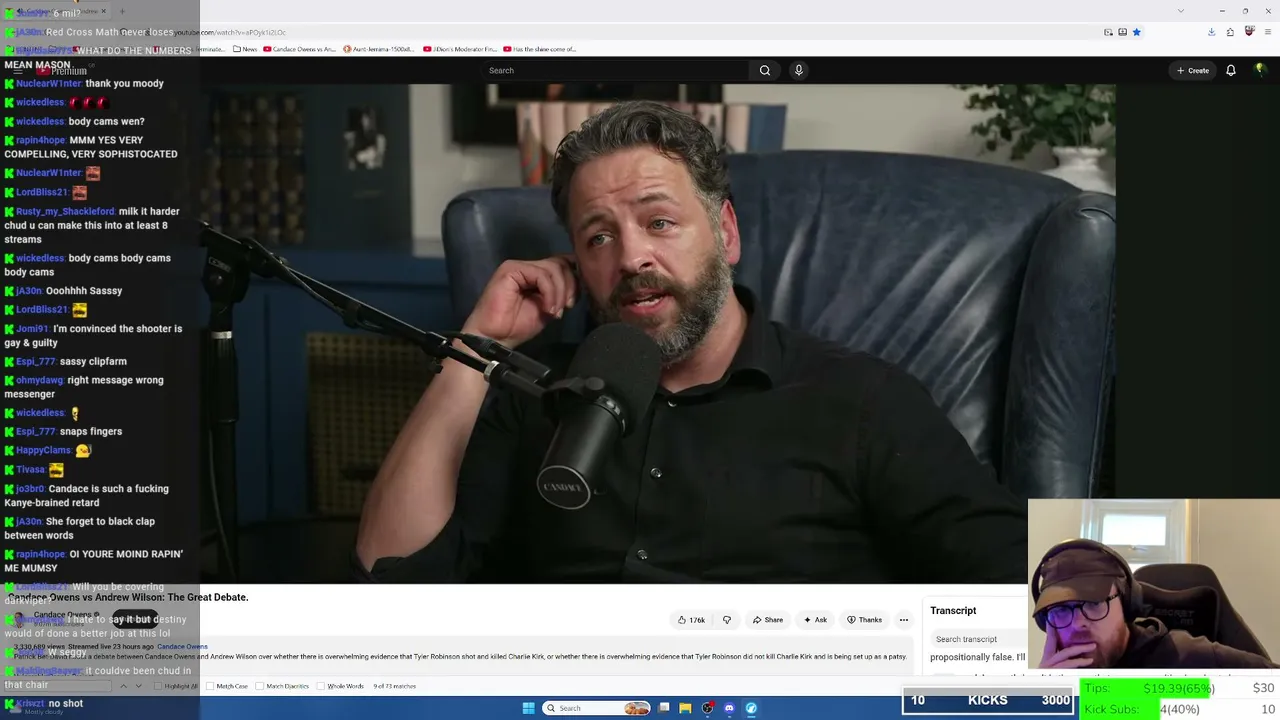
Task: Click the video player to pause
Action: coord(657,333)
